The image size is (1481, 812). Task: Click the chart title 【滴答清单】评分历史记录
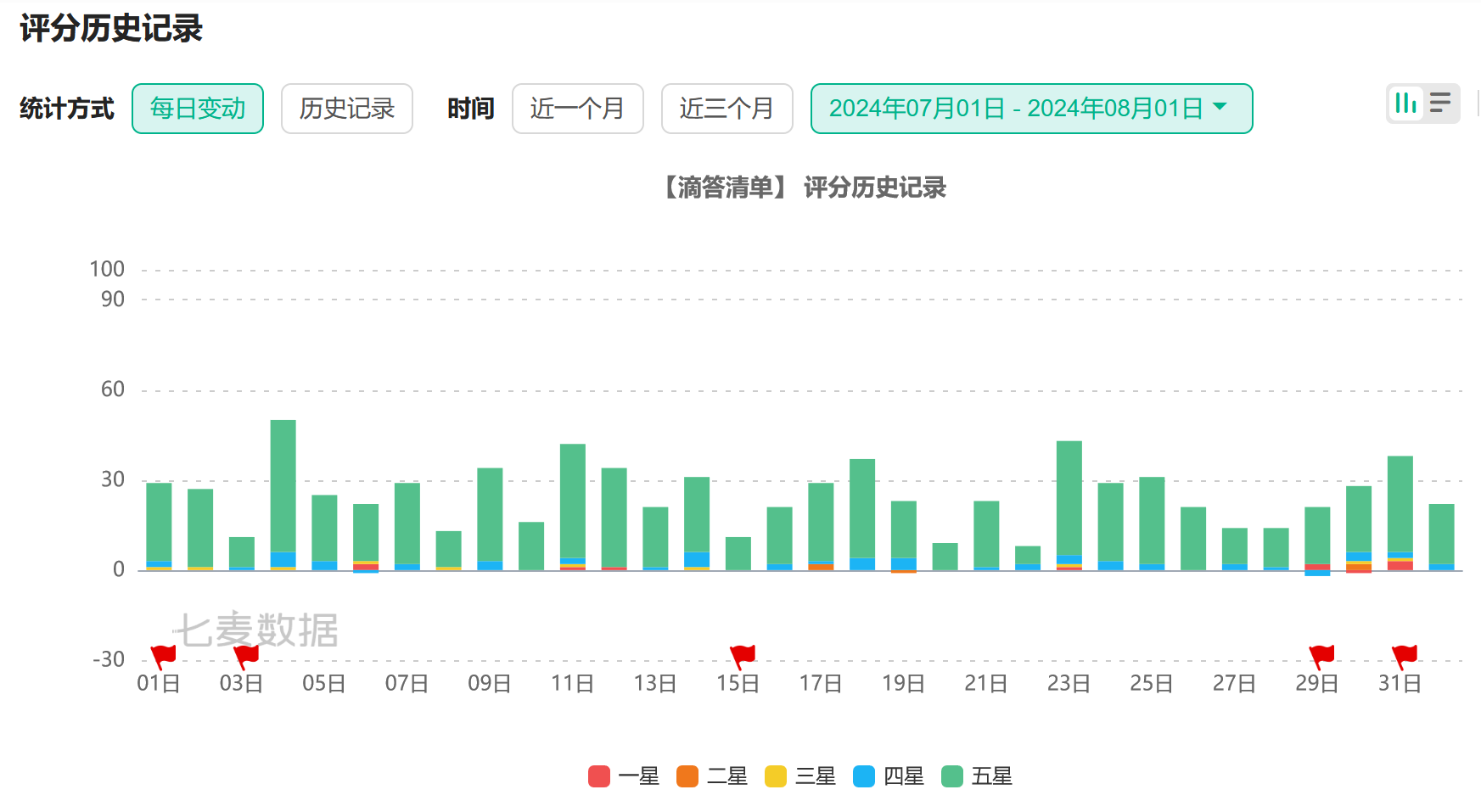click(x=804, y=188)
